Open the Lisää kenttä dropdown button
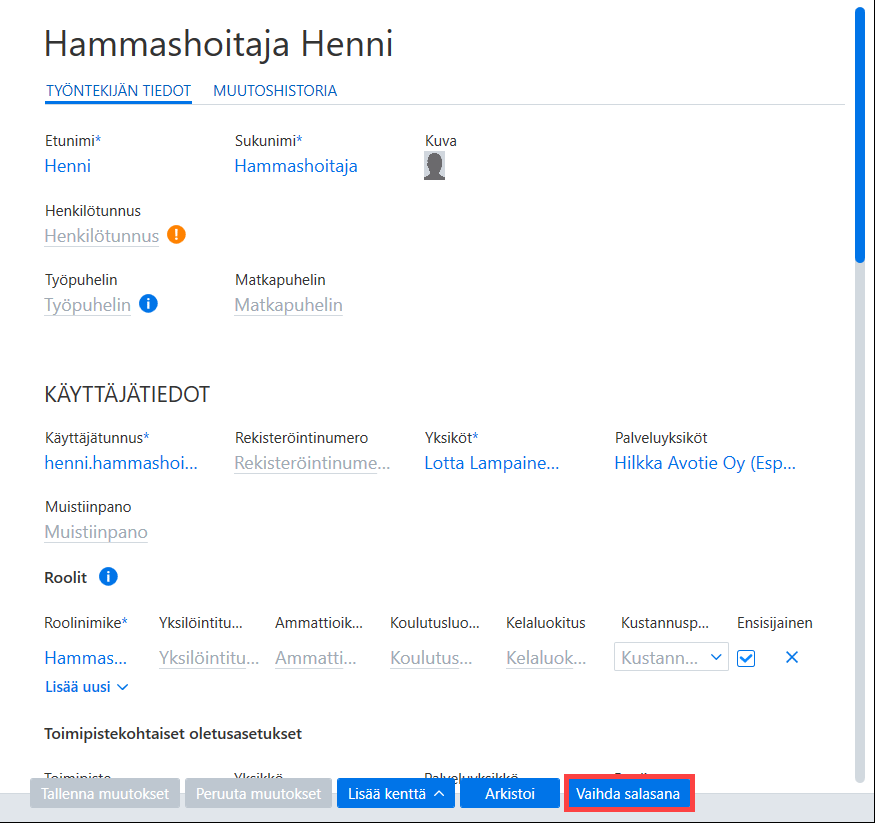Screen dimensions: 875x823 pyautogui.click(x=396, y=793)
